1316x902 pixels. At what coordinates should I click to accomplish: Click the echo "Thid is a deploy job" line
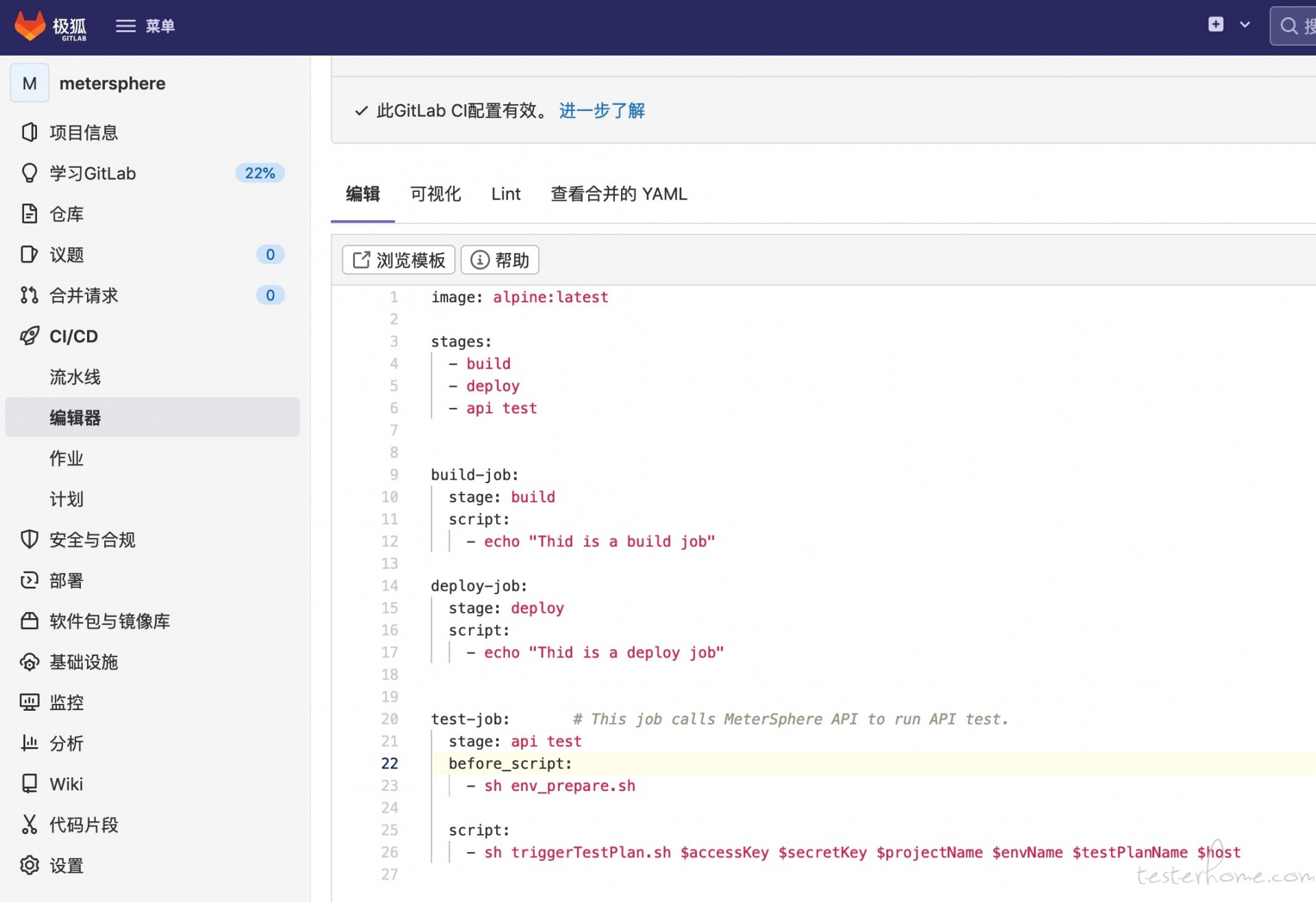coord(595,653)
